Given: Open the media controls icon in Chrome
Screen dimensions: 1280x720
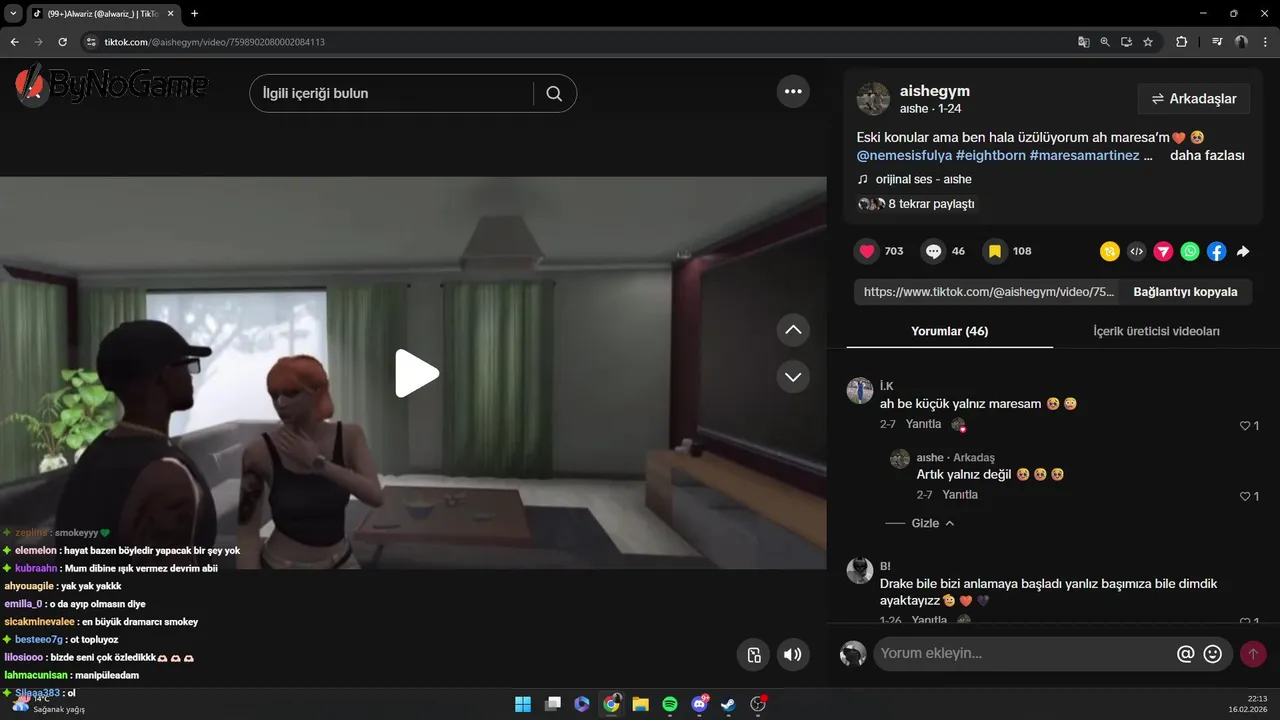Looking at the screenshot, I should coord(1217,42).
